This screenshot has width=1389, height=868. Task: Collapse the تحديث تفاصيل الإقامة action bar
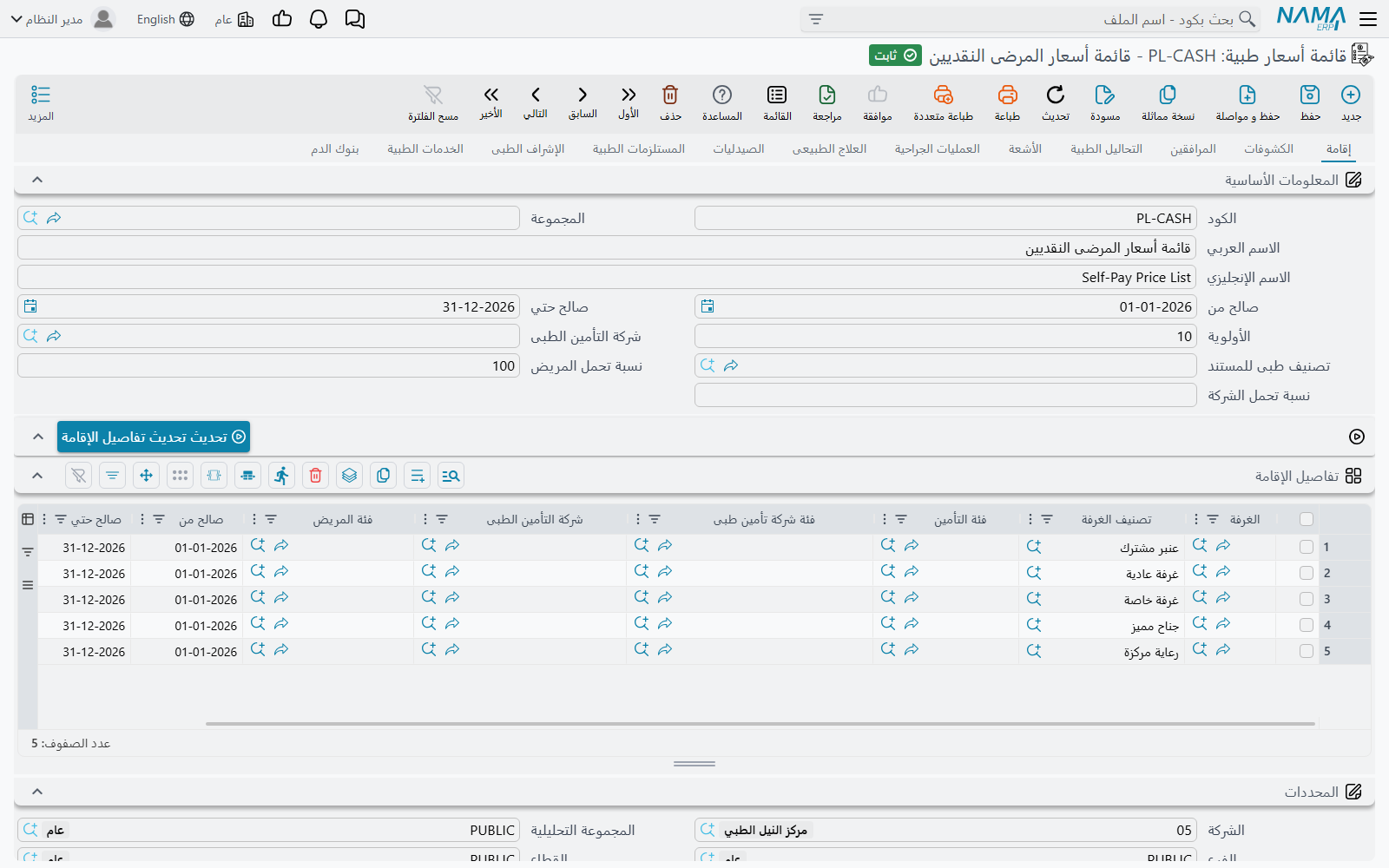(x=37, y=437)
